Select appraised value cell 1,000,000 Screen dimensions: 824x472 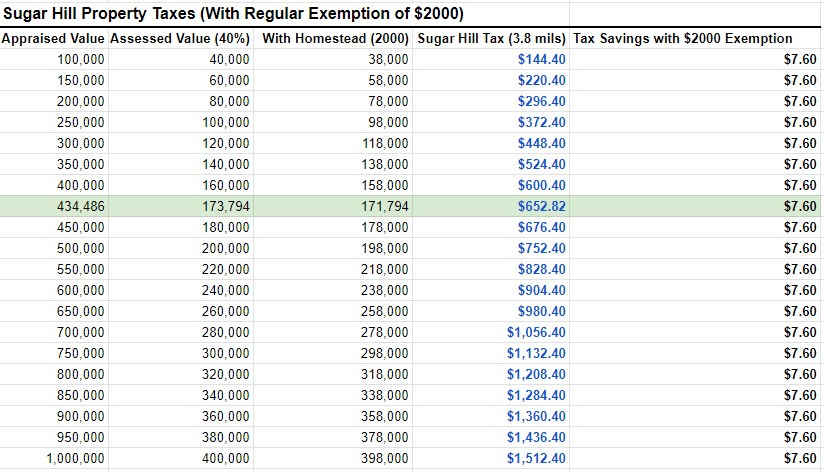pyautogui.click(x=76, y=459)
